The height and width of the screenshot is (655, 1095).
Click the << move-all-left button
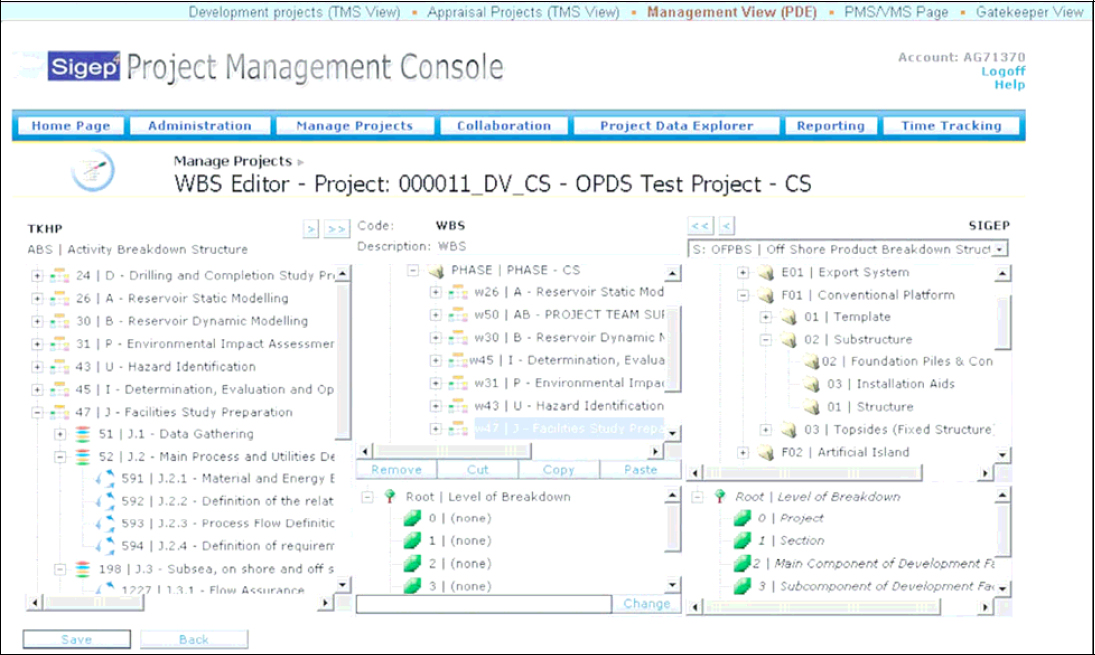(700, 226)
